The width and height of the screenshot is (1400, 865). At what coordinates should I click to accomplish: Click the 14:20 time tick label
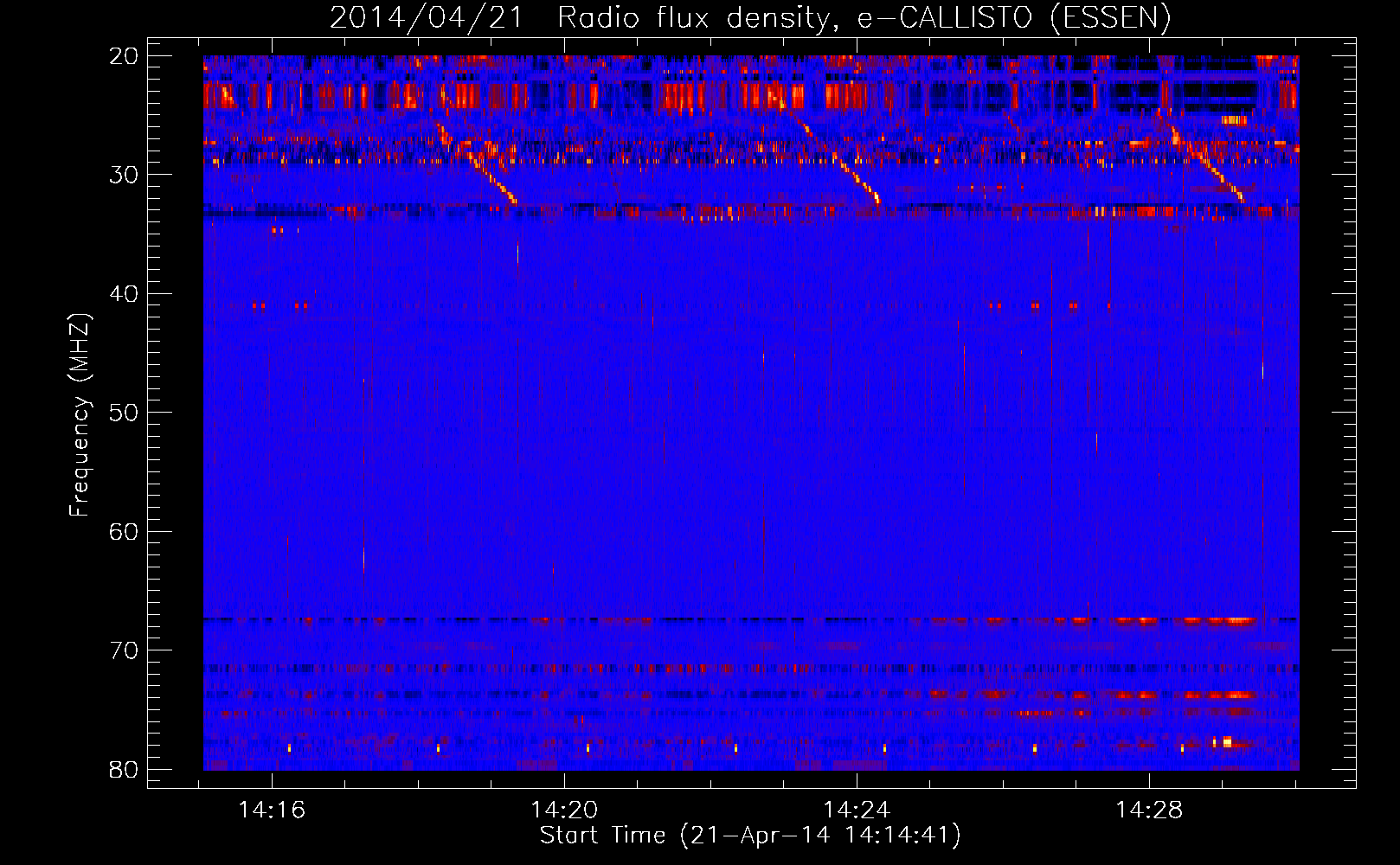tap(564, 811)
